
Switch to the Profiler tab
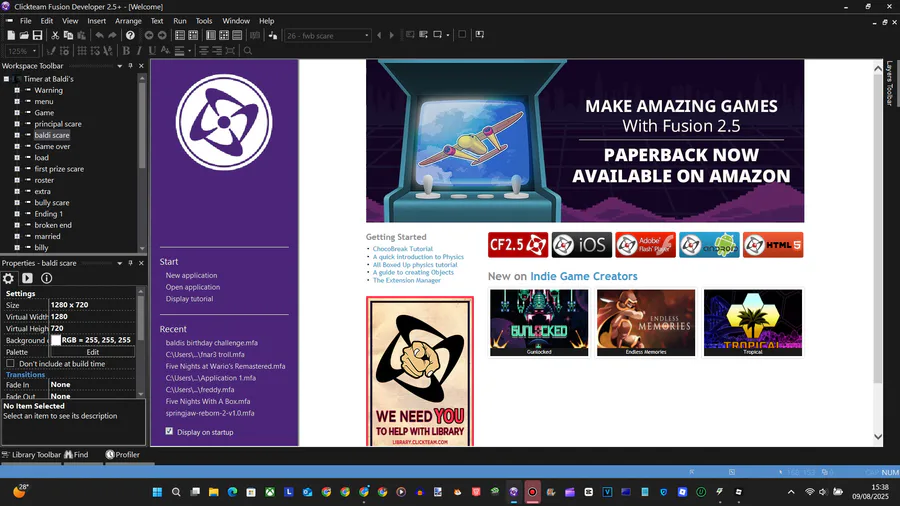tap(123, 454)
